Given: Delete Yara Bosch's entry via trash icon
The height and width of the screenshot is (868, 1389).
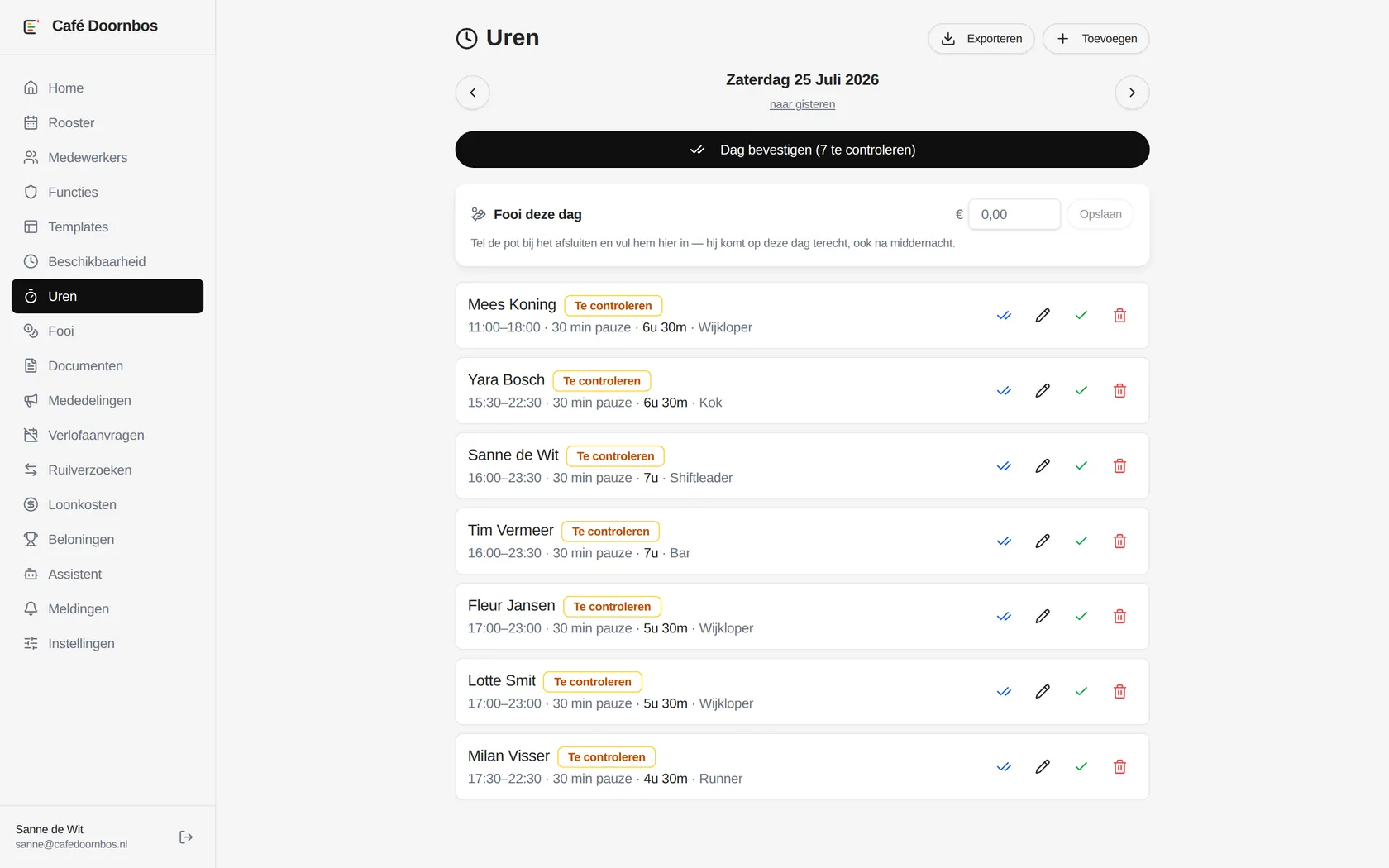Looking at the screenshot, I should pos(1119,390).
